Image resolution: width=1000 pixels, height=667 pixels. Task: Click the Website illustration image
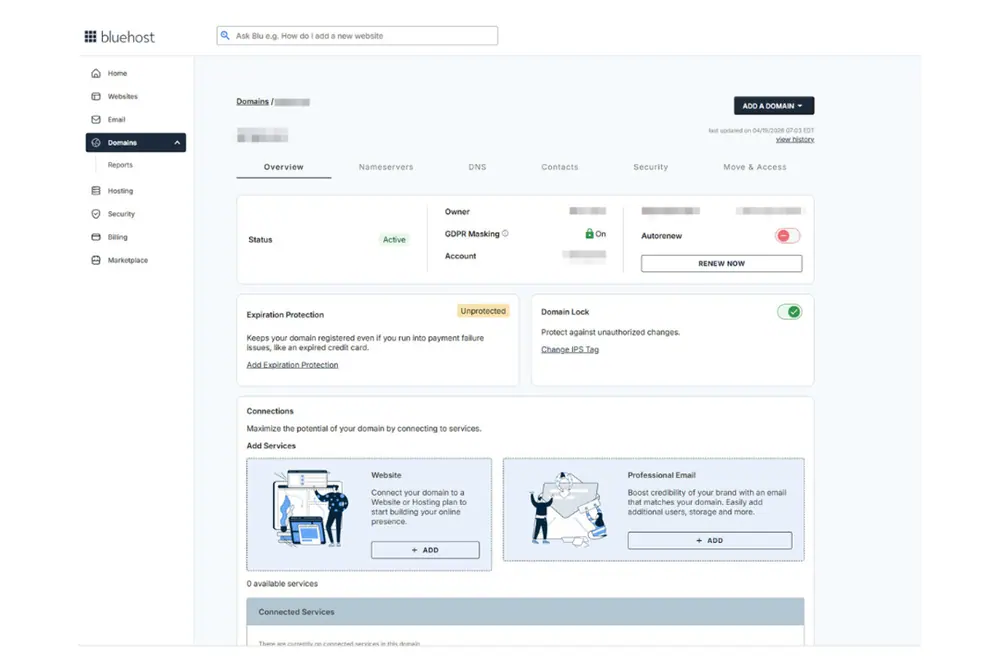(x=311, y=508)
